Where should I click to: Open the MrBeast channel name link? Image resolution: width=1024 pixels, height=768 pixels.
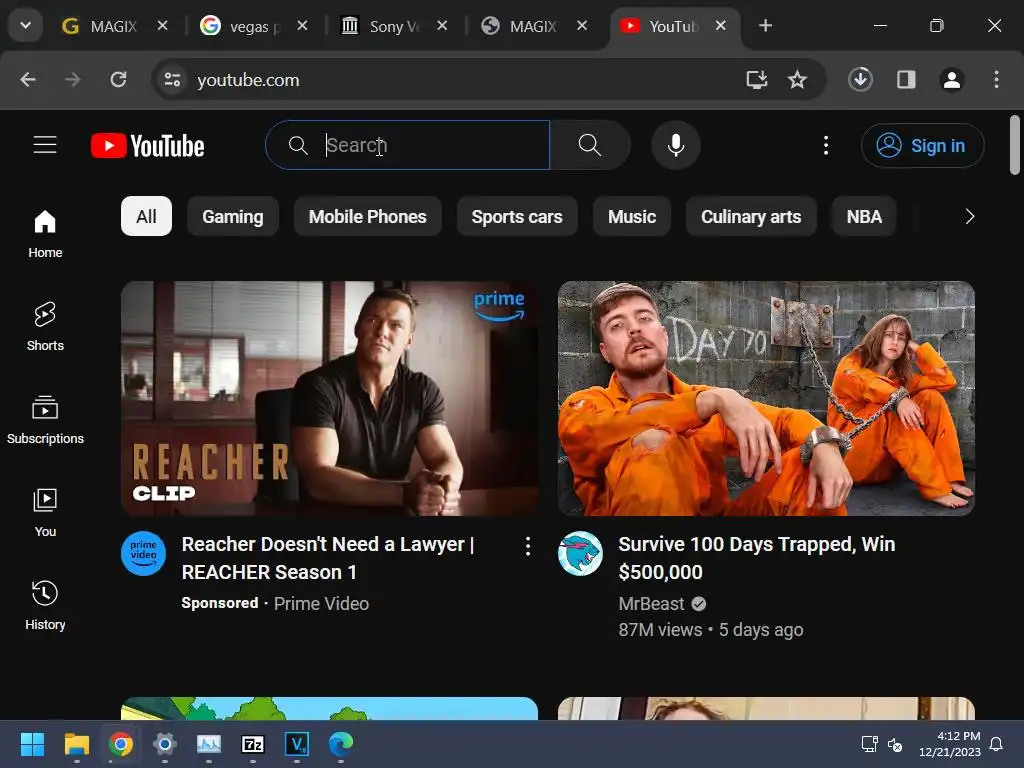click(x=651, y=603)
